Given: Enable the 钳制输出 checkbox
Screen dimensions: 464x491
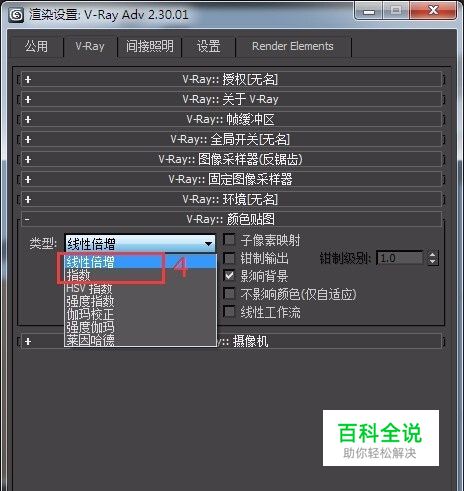Looking at the screenshot, I should pyautogui.click(x=229, y=258).
